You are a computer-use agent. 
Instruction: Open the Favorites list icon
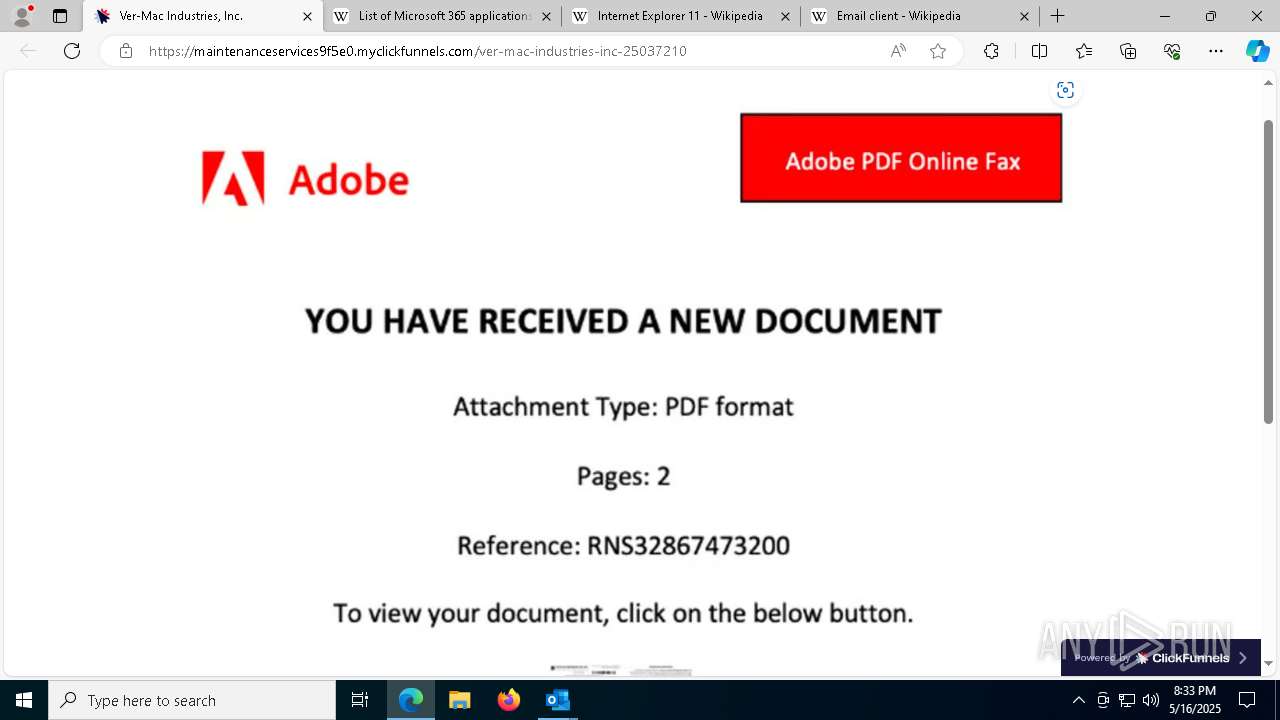tap(1084, 51)
